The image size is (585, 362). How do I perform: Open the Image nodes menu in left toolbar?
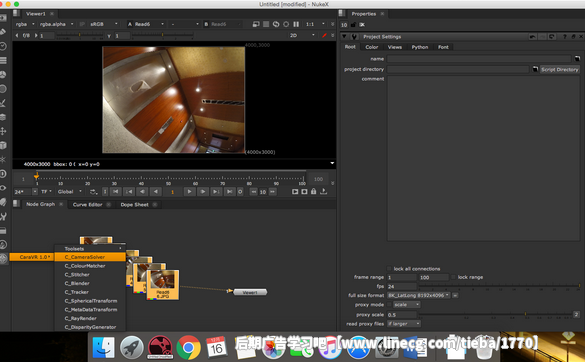(x=3, y=18)
